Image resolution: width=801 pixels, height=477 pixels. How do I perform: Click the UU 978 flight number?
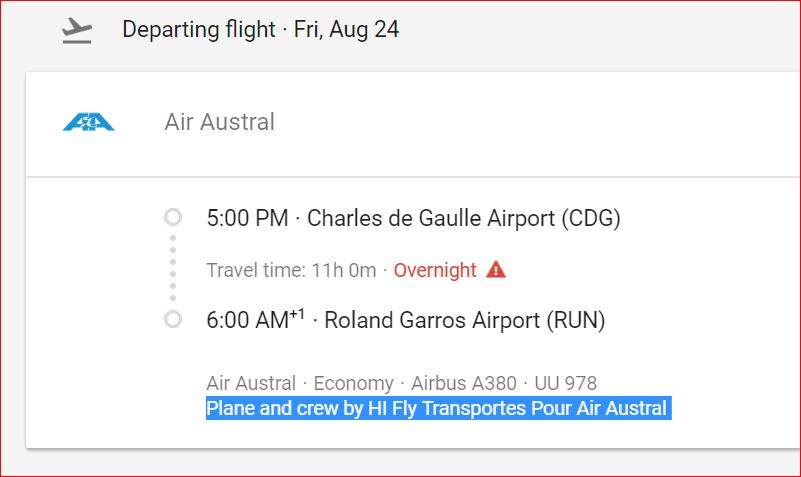(566, 383)
